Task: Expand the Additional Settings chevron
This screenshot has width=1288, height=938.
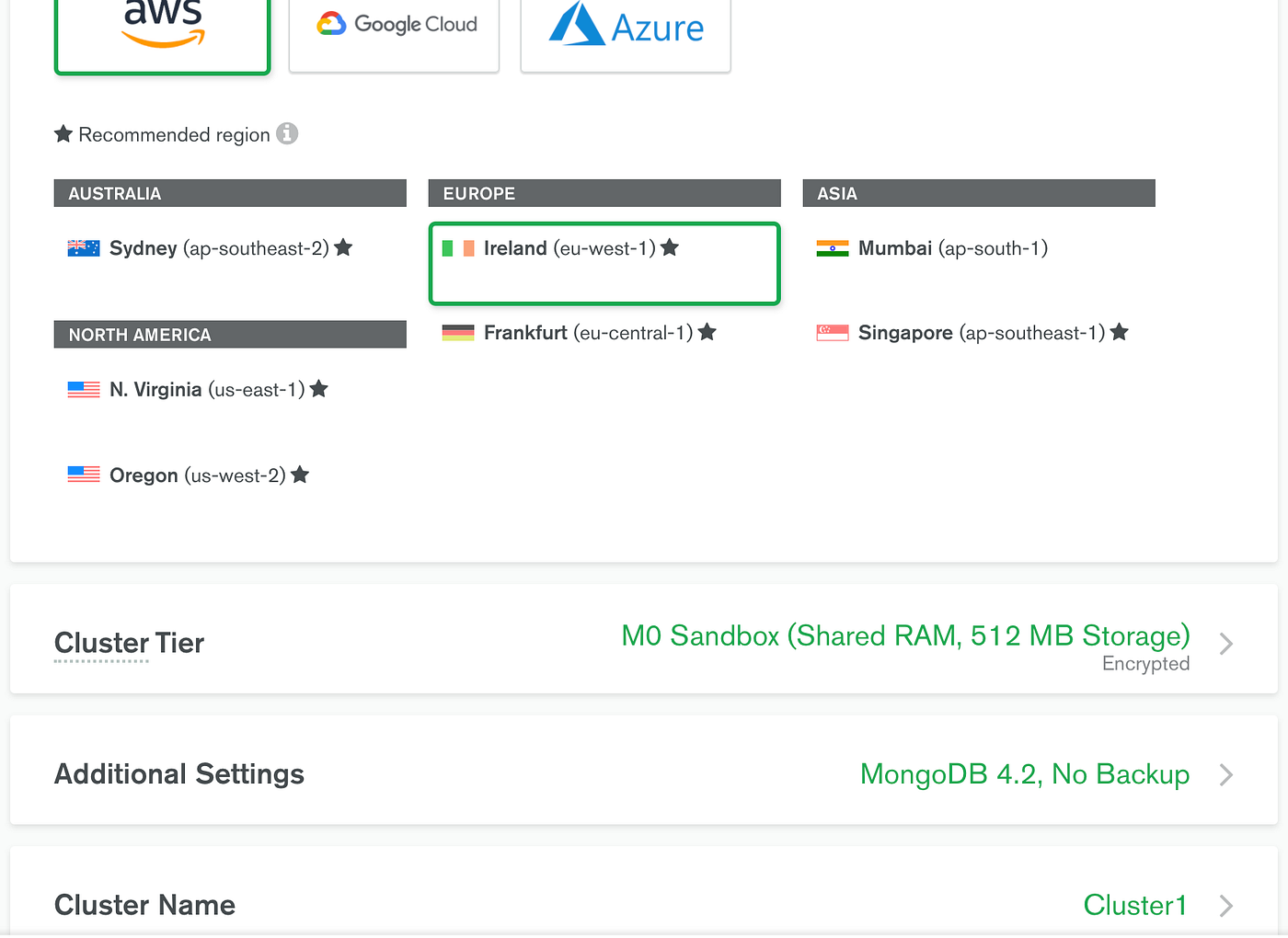Action: (1225, 774)
